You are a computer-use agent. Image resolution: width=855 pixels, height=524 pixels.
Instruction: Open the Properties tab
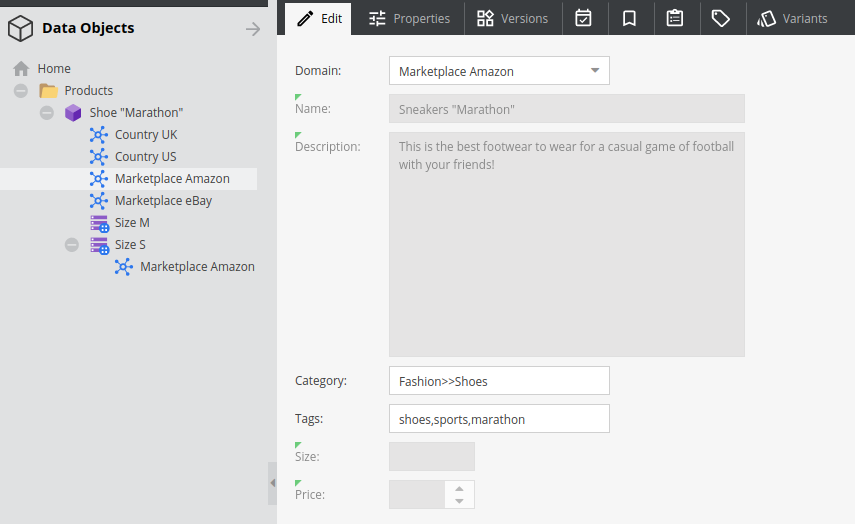(x=408, y=19)
